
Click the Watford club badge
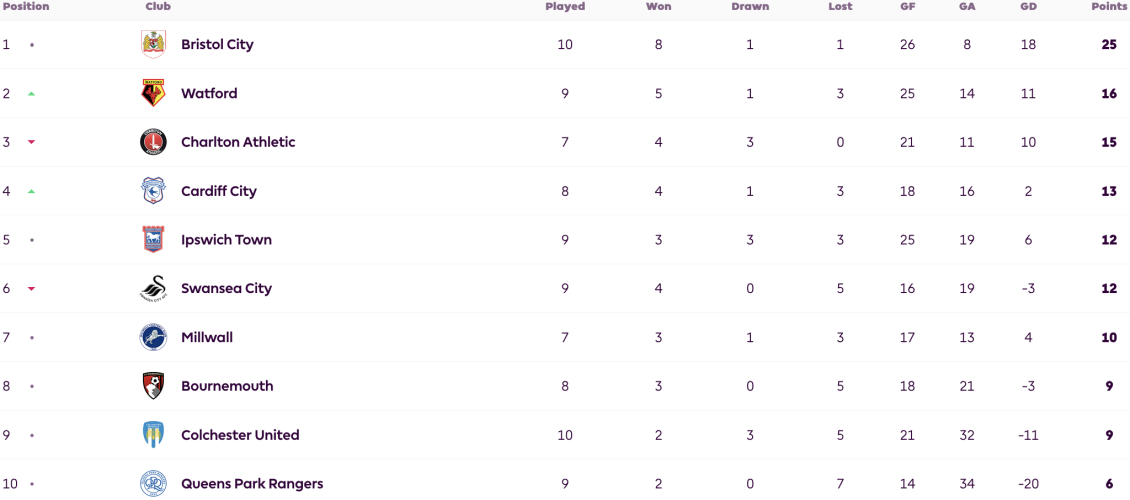point(153,94)
